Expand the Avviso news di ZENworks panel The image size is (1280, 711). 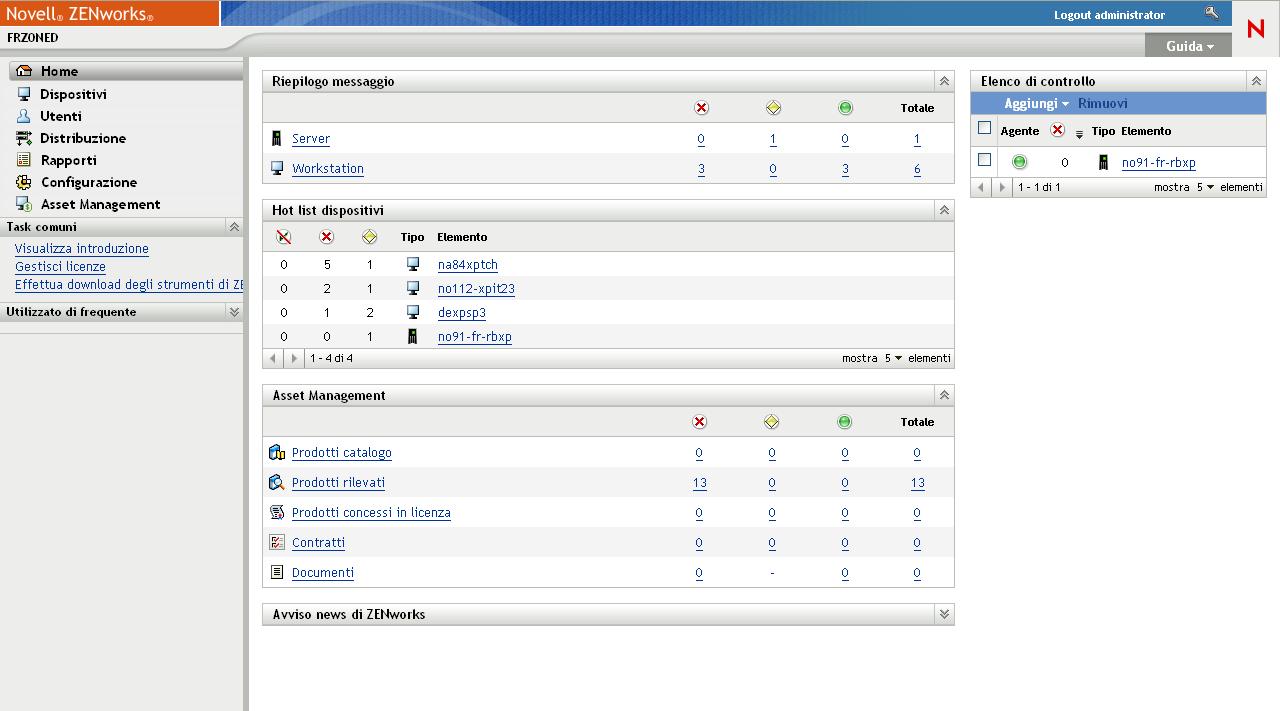coord(943,614)
